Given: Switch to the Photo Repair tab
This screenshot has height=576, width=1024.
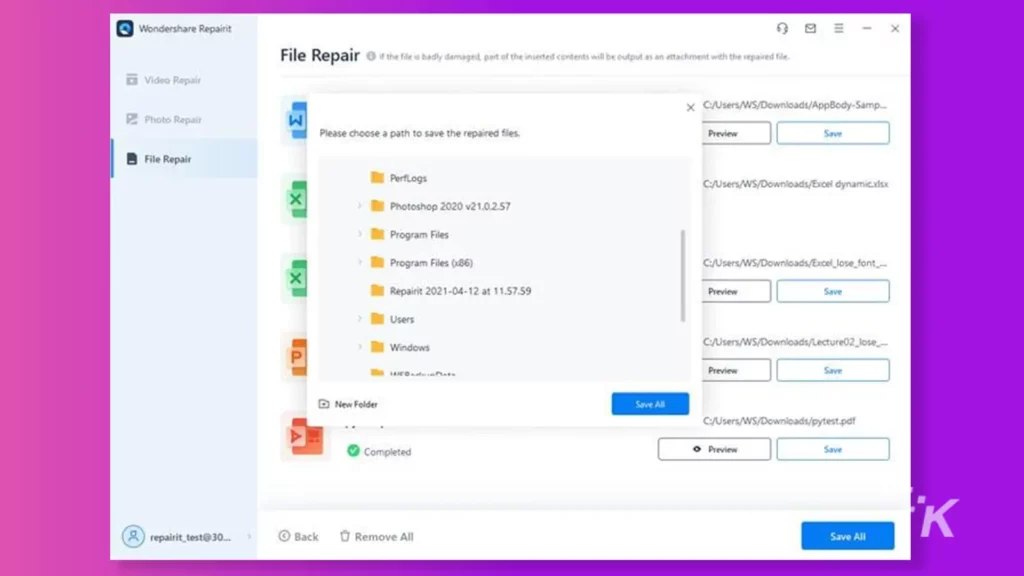Looking at the screenshot, I should pos(185,119).
